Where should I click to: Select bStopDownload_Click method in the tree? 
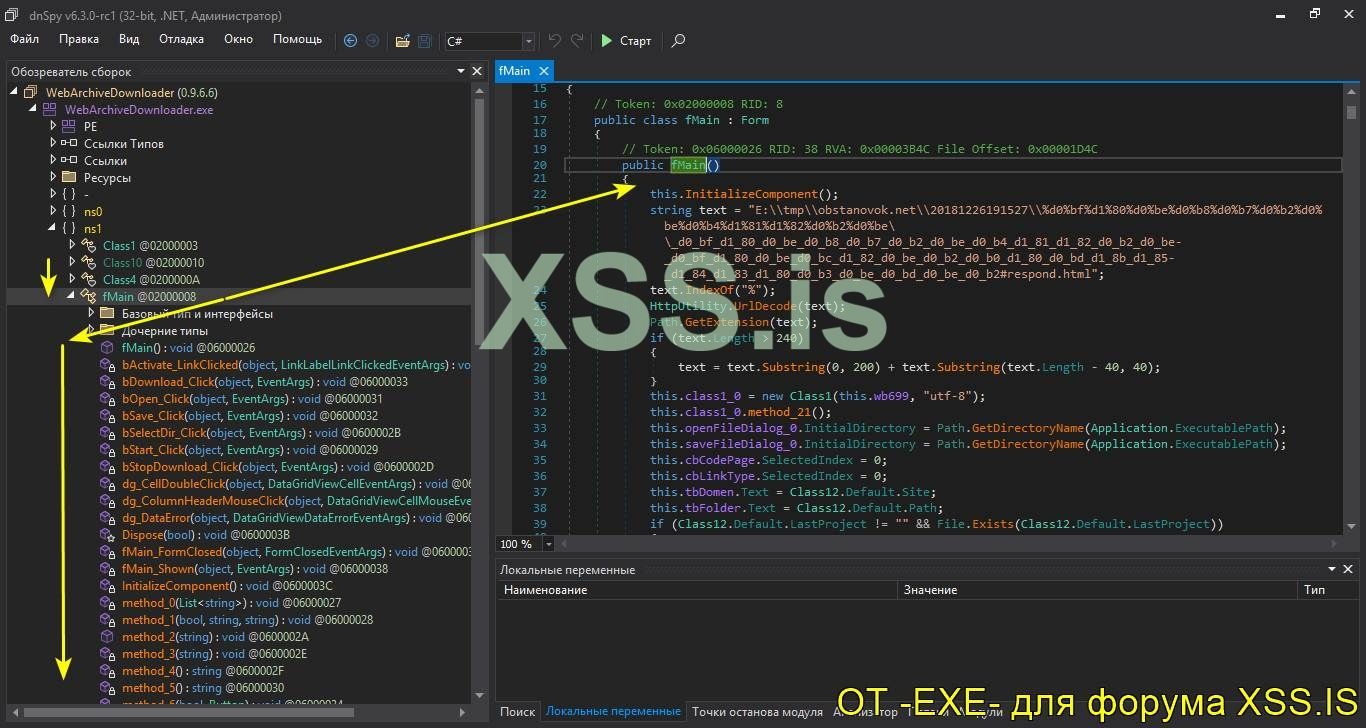coord(277,467)
